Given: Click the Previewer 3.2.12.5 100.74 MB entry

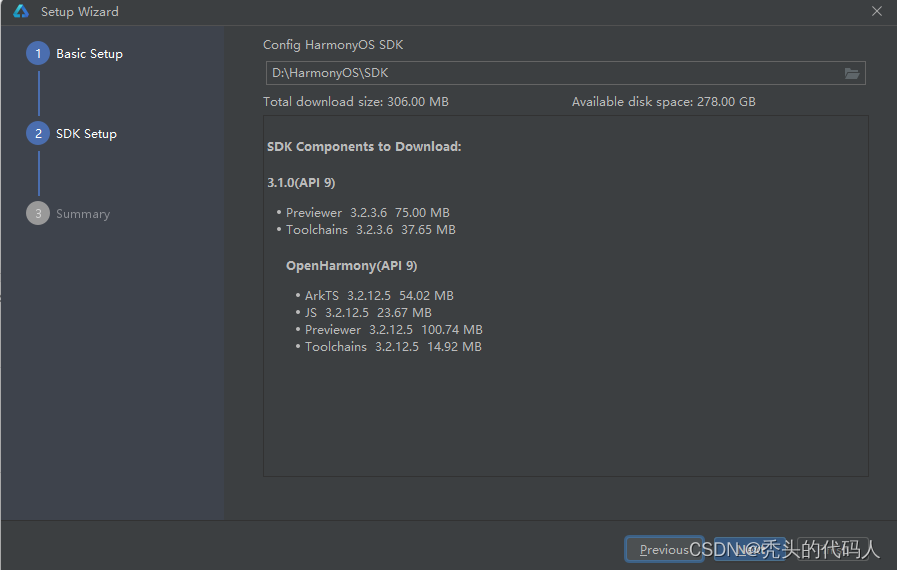Looking at the screenshot, I should tap(394, 330).
